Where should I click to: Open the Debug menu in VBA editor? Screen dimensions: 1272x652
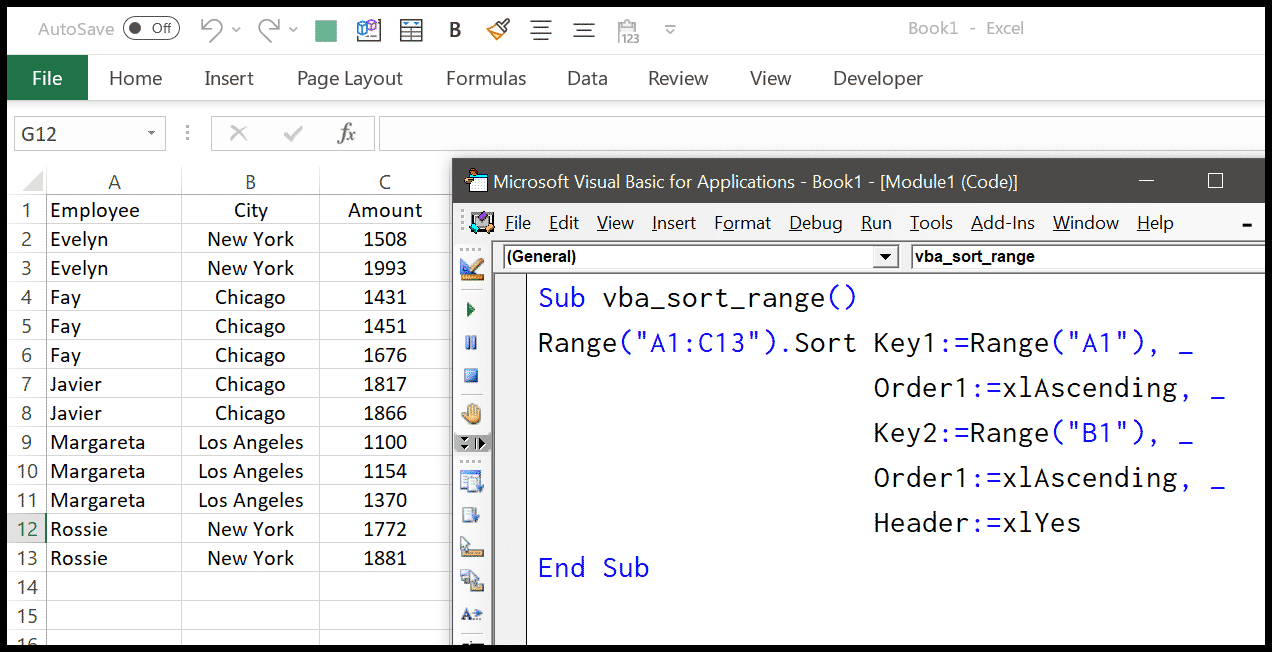(815, 223)
